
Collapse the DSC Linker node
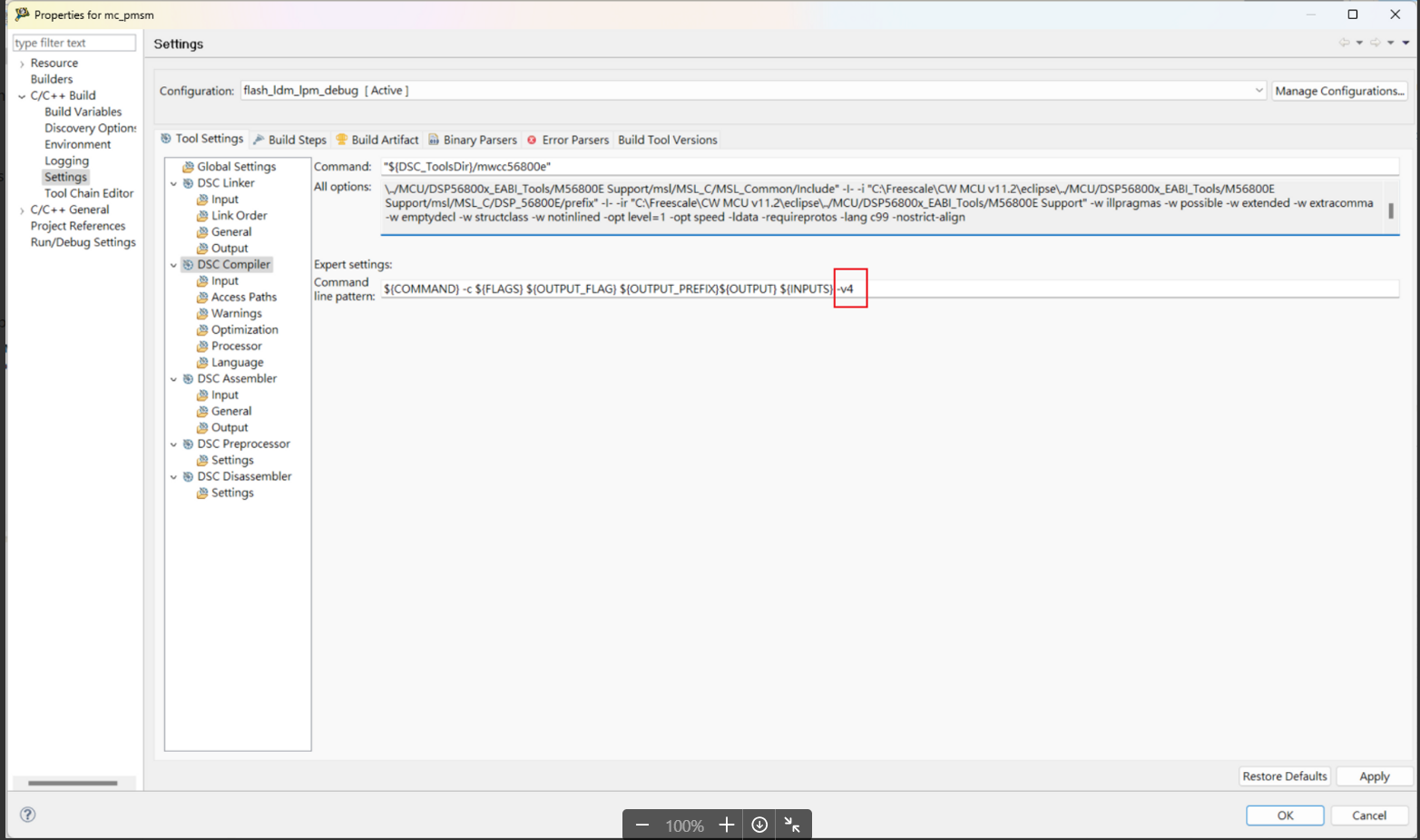point(173,182)
